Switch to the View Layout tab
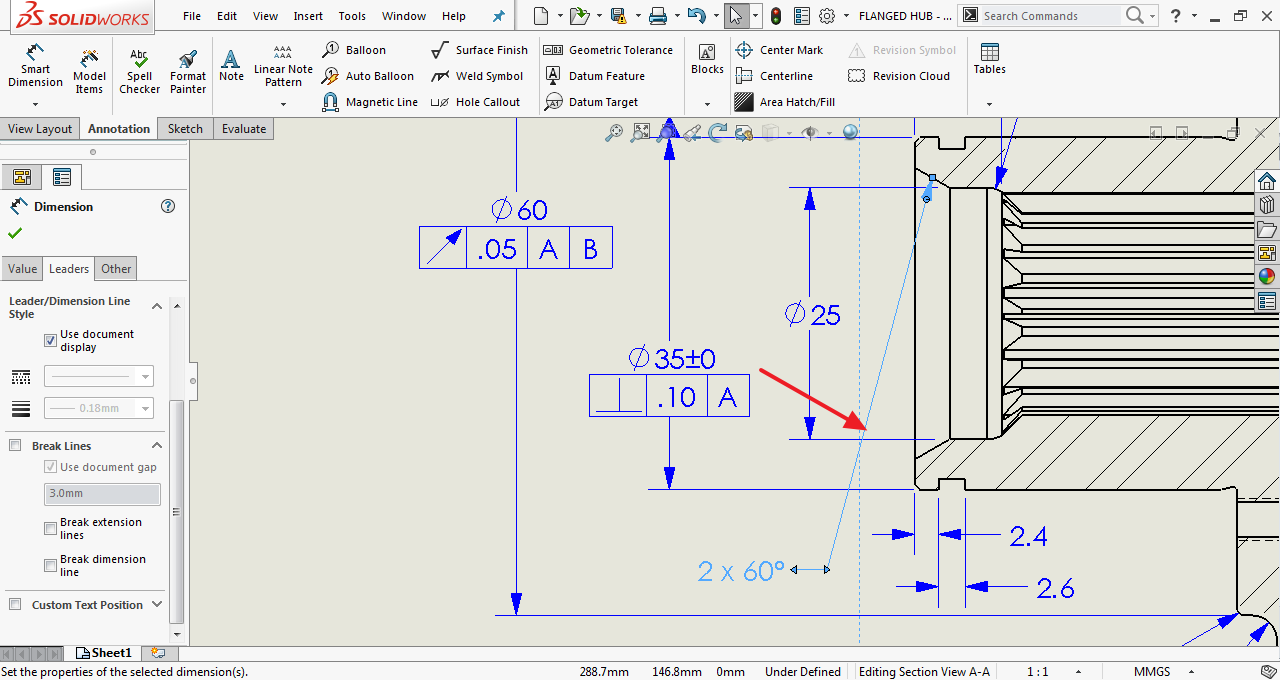The width and height of the screenshot is (1280, 680). click(x=40, y=129)
